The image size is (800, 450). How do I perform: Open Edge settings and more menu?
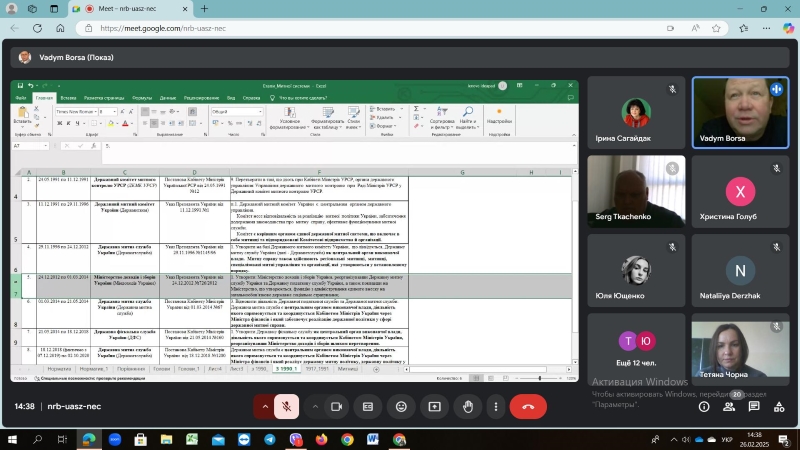(x=766, y=28)
